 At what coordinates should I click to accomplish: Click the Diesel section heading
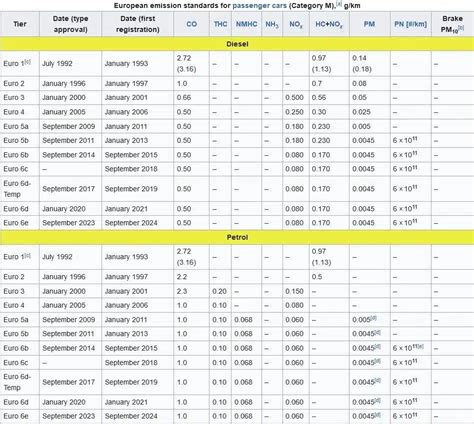pyautogui.click(x=237, y=44)
